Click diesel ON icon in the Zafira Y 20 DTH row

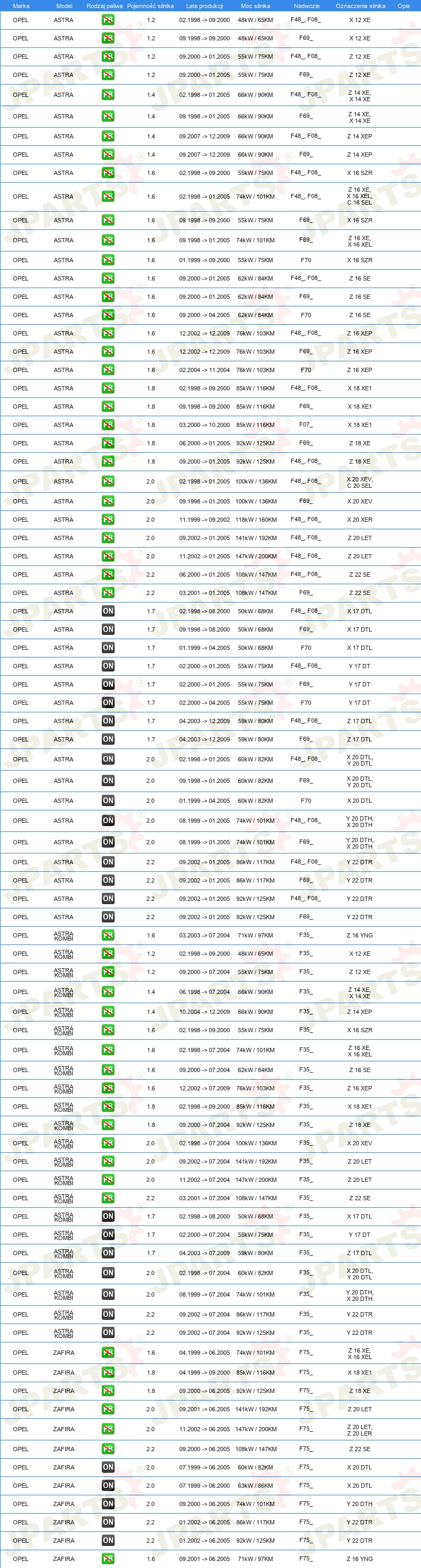click(x=108, y=1504)
